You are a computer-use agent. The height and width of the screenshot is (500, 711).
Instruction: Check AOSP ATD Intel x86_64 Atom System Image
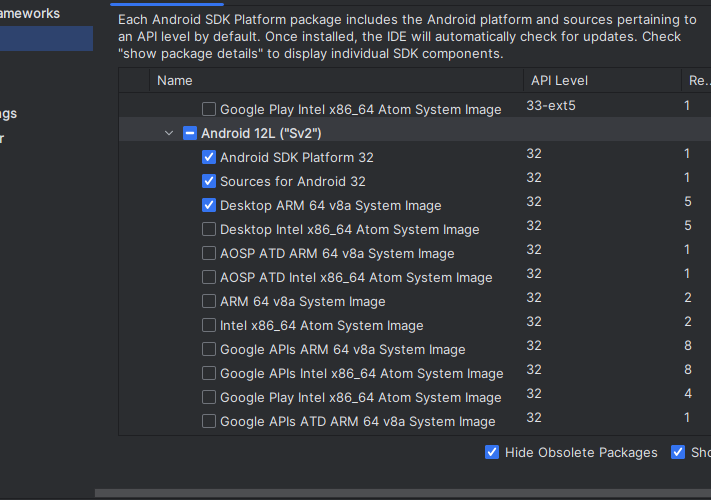pyautogui.click(x=209, y=277)
